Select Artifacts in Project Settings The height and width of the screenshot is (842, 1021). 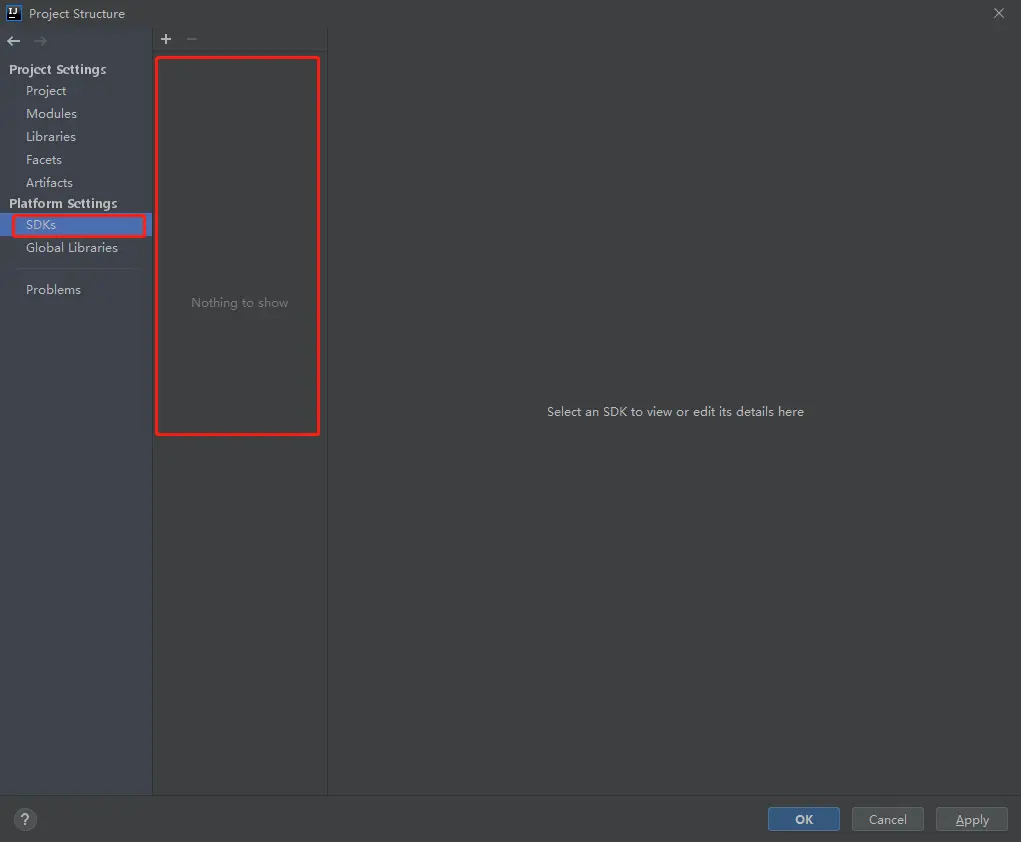(x=49, y=182)
